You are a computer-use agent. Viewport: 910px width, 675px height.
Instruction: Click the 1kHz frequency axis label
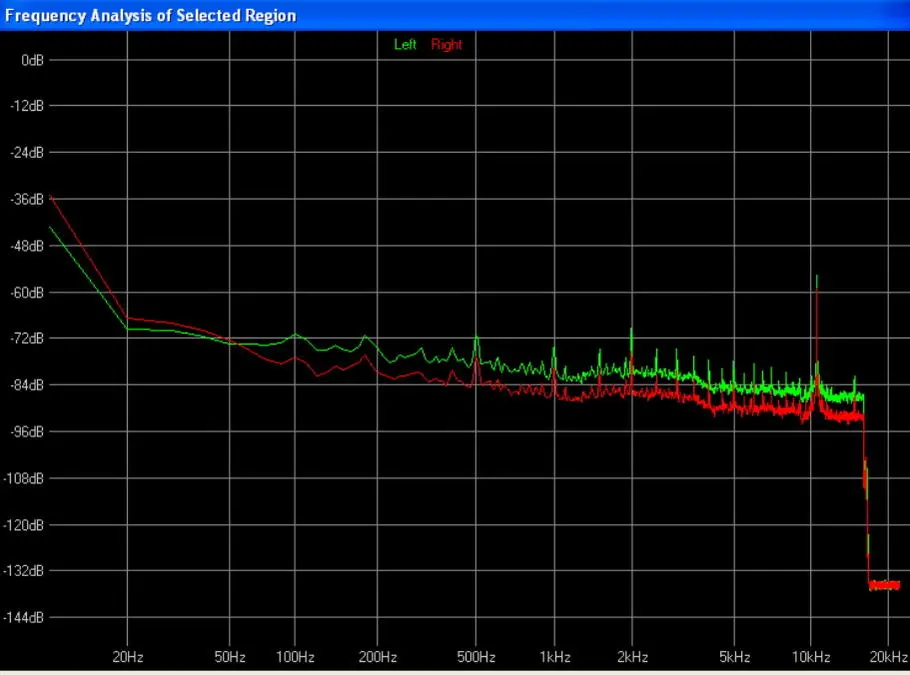coord(554,657)
